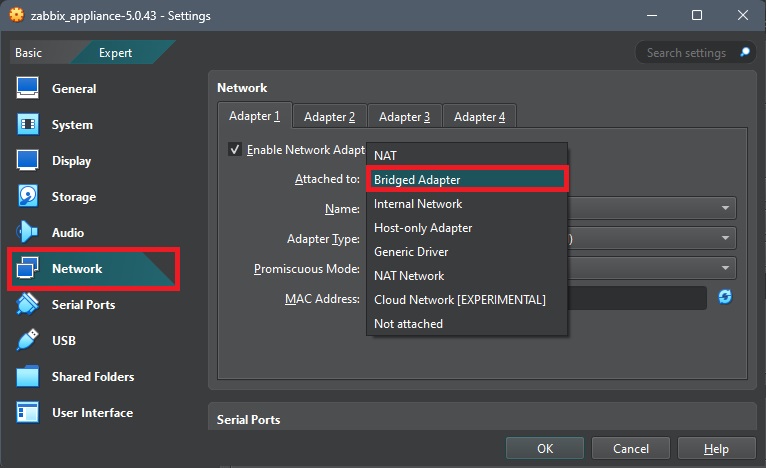
Task: Open the Display settings icon
Action: 28,161
